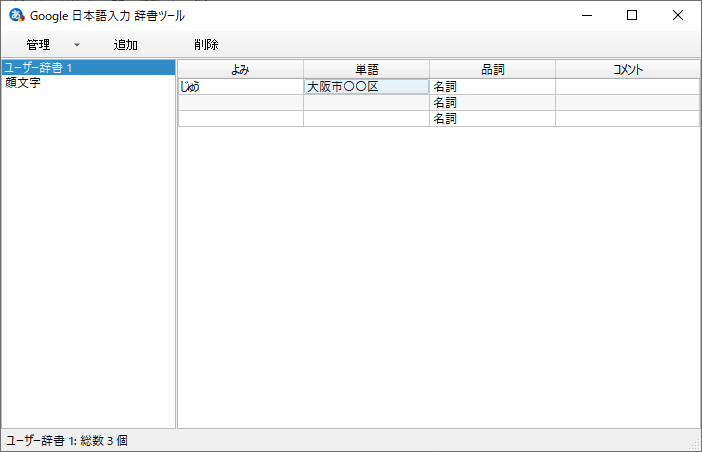Sort by the よみ column header
Screen dimensions: 702x452
coord(241,69)
